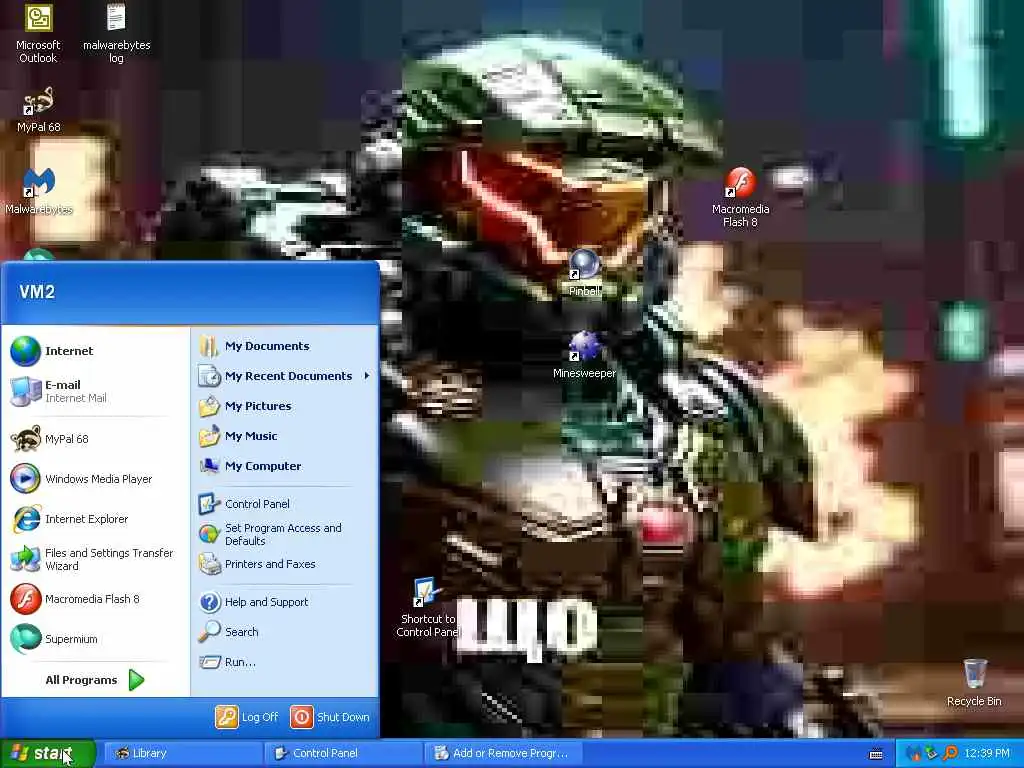This screenshot has width=1024, height=768.
Task: Launch Files and Settings Transfer Wizard
Action: [95, 559]
